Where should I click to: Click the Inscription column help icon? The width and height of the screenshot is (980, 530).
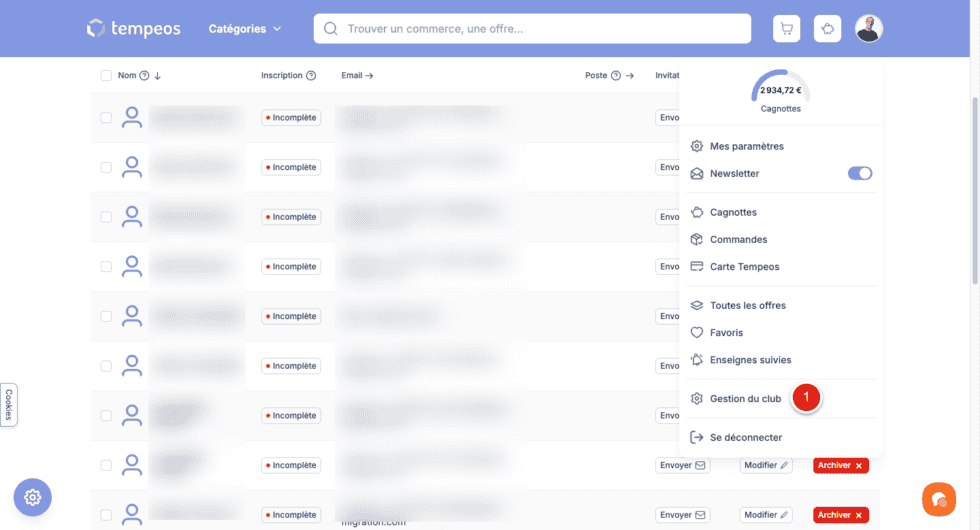311,76
